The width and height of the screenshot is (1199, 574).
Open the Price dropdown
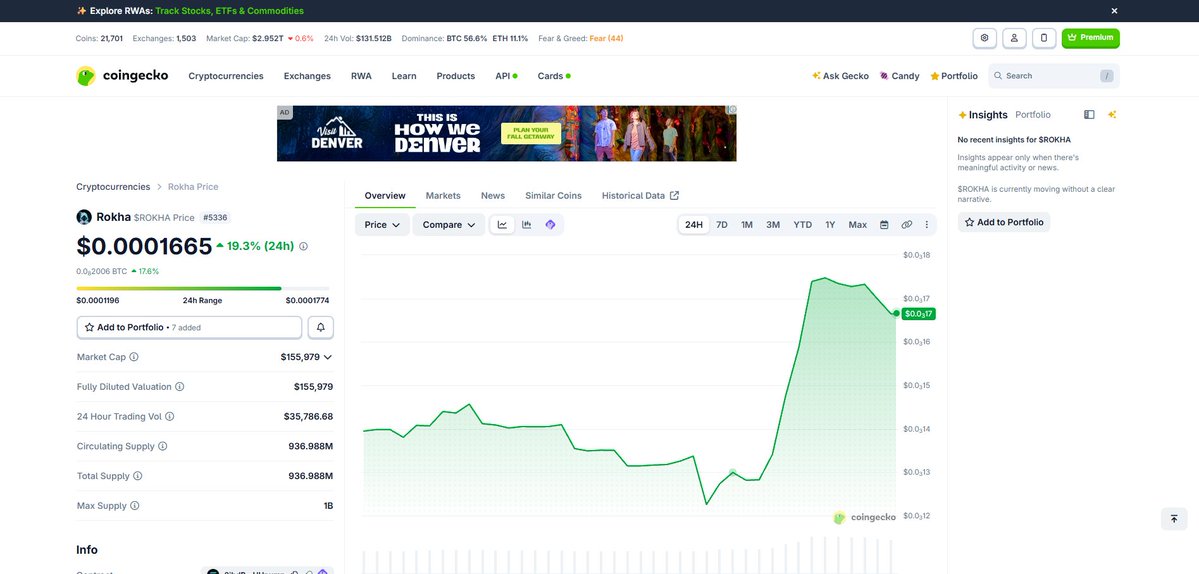tap(382, 225)
